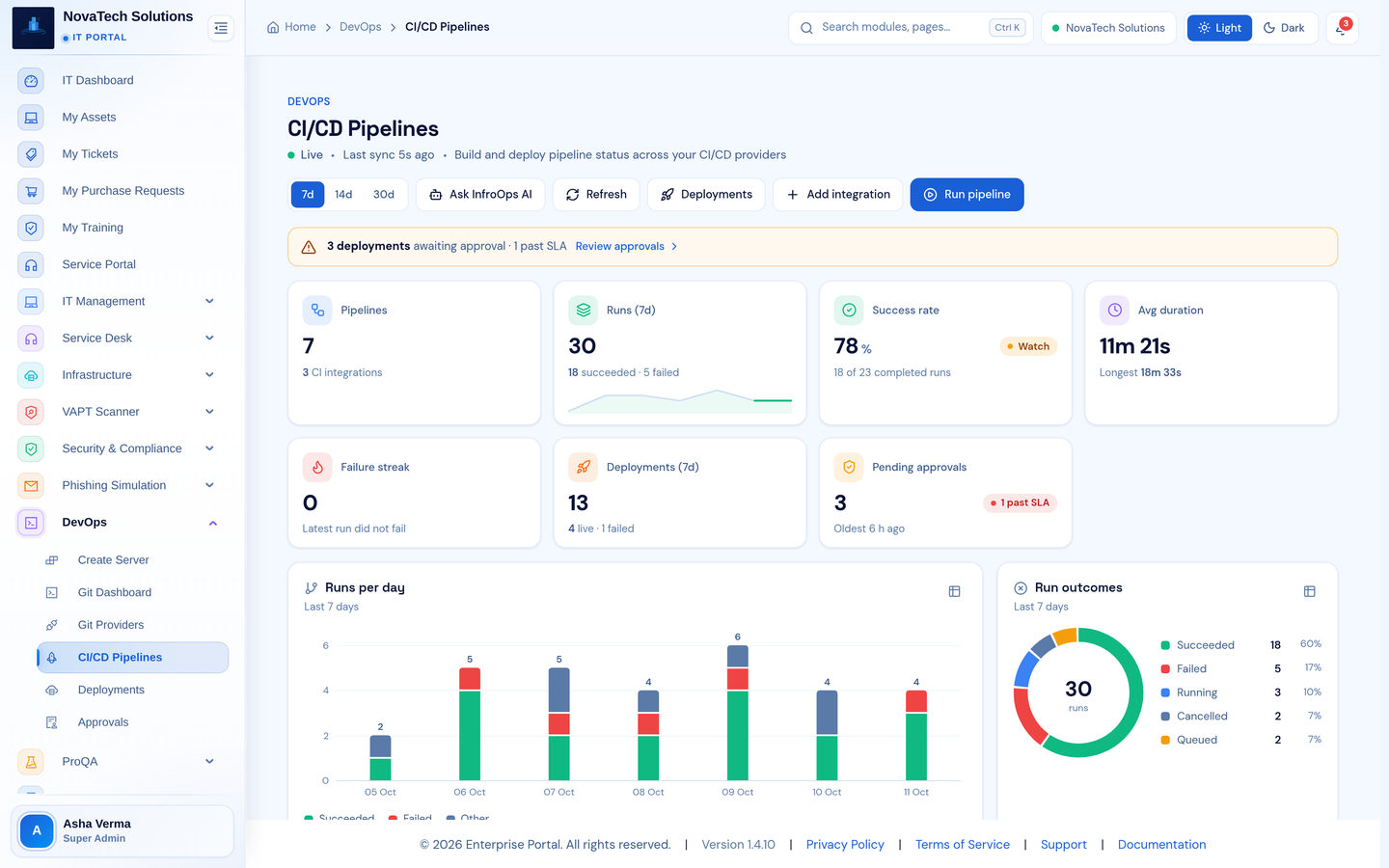Click the Add integration button

(x=837, y=195)
